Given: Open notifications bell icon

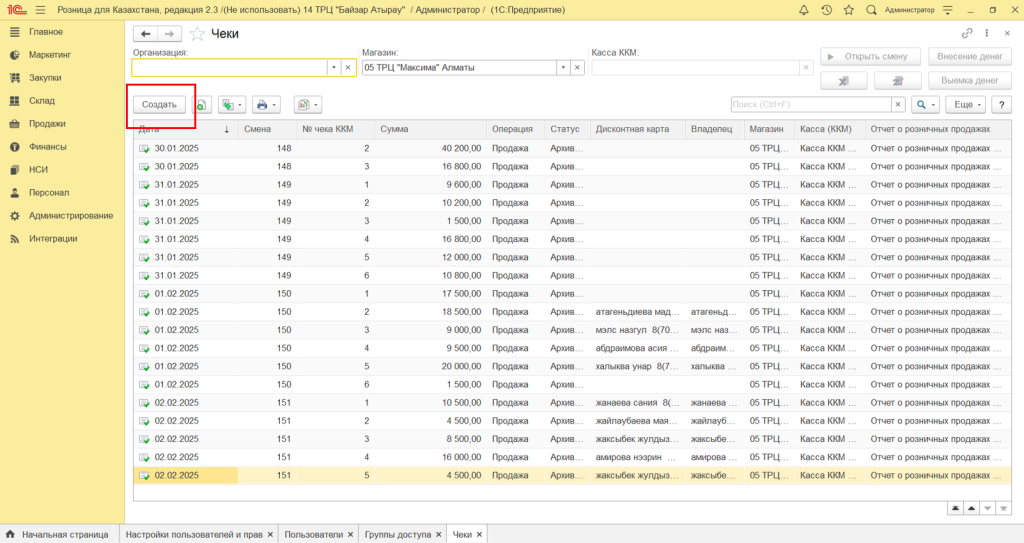Looking at the screenshot, I should coord(804,10).
